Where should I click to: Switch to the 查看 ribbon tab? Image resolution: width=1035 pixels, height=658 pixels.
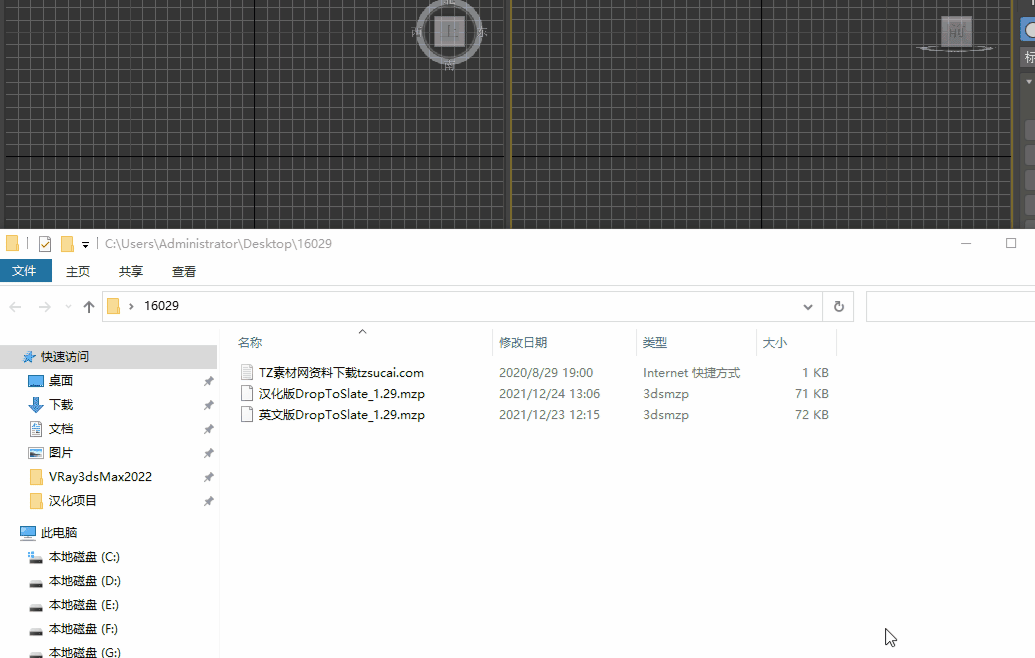pyautogui.click(x=184, y=271)
